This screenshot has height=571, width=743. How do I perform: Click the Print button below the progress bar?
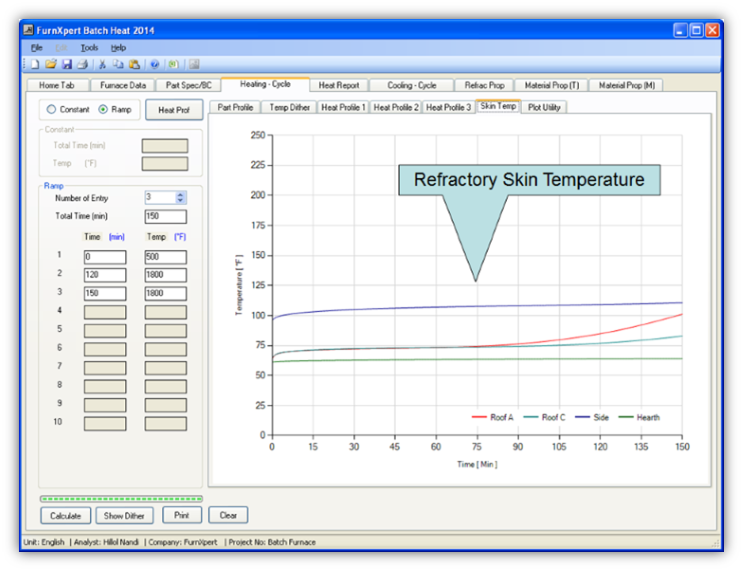(181, 515)
